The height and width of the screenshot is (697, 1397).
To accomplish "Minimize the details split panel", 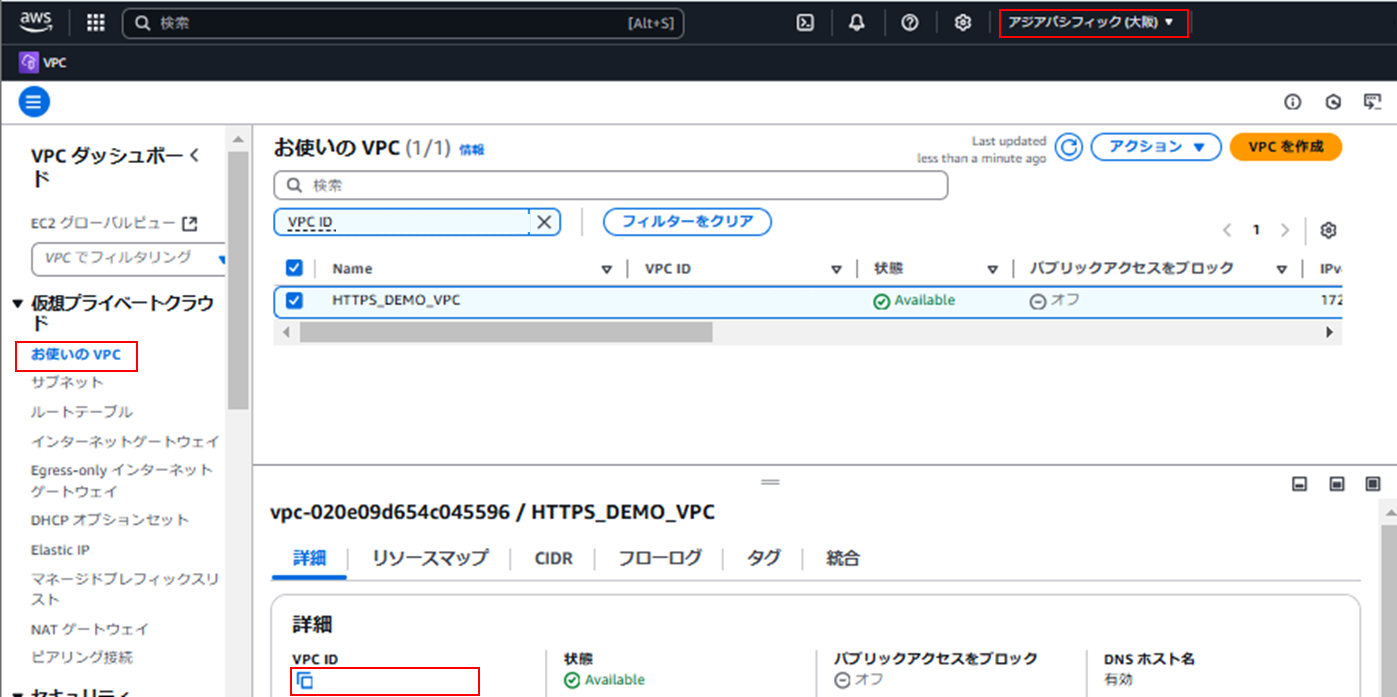I will 1300,484.
